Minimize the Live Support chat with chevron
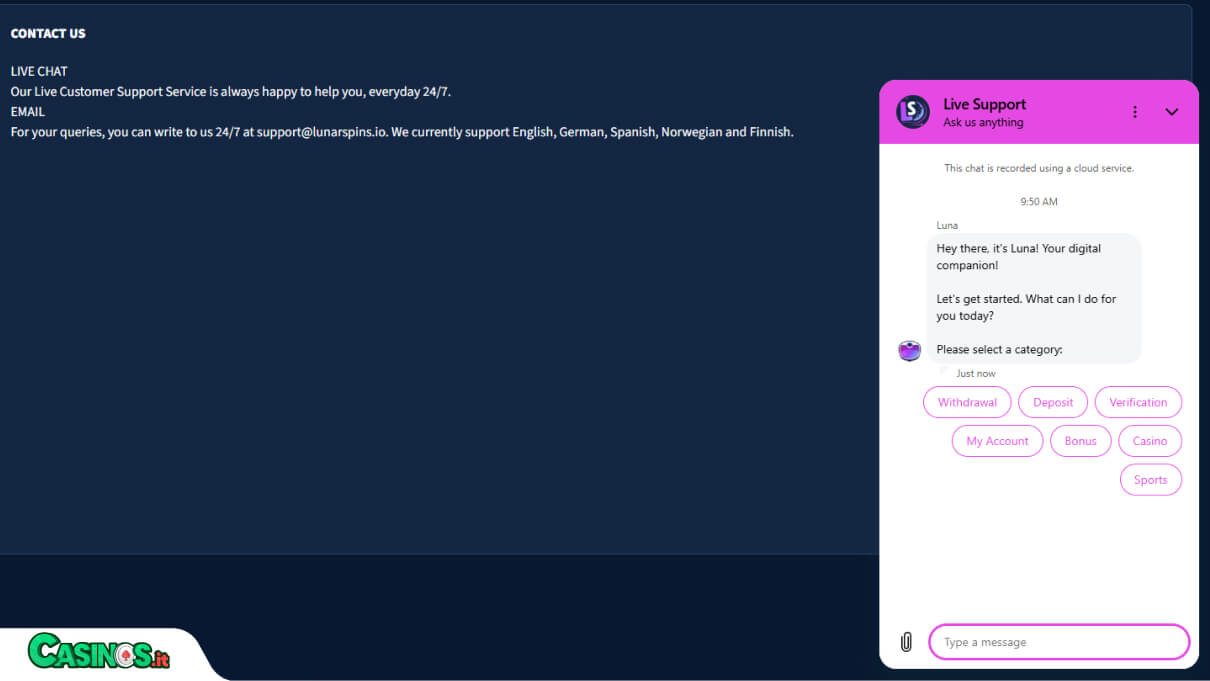The height and width of the screenshot is (681, 1210). [1172, 112]
